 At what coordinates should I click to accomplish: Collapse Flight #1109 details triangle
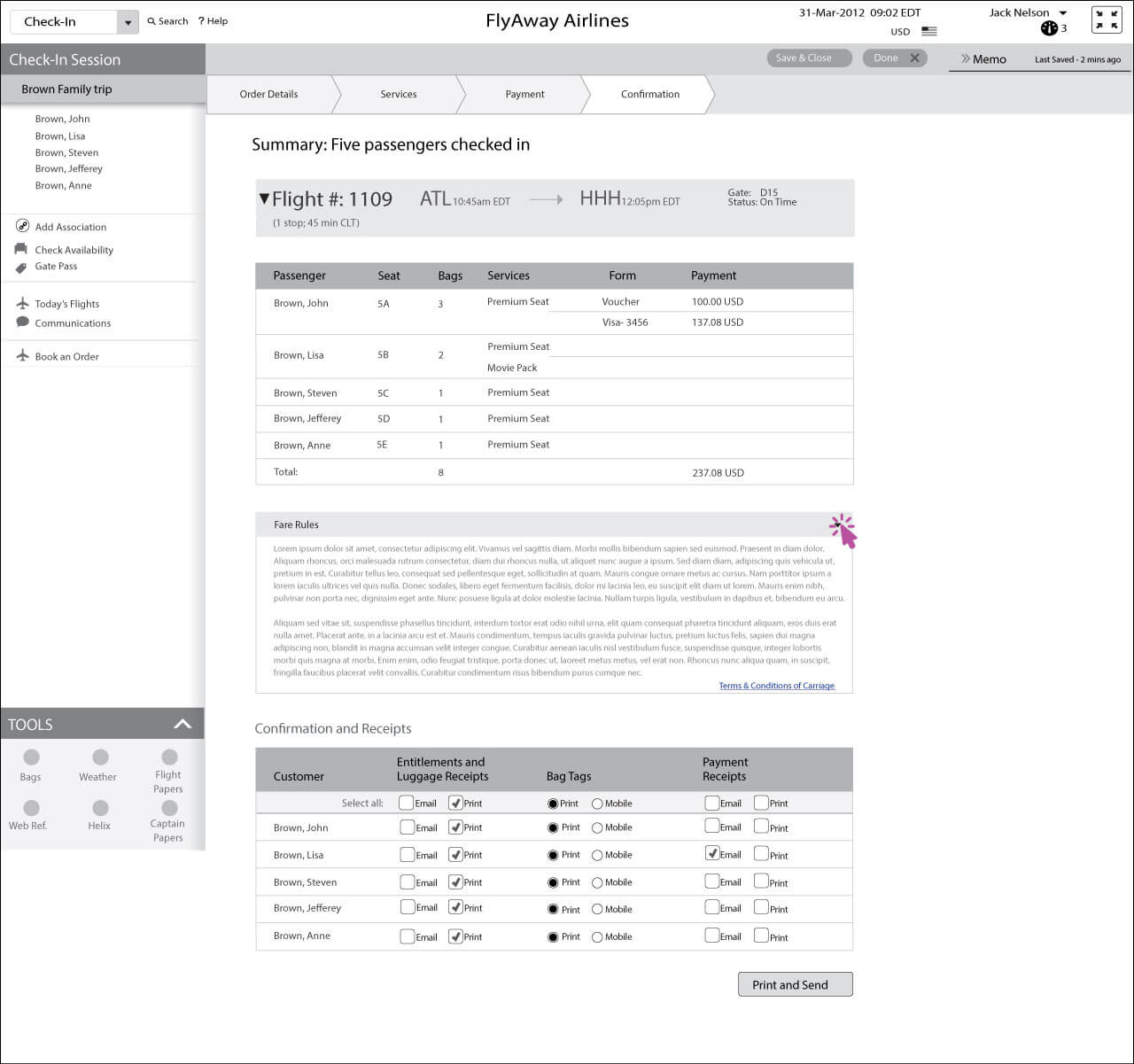coord(264,198)
